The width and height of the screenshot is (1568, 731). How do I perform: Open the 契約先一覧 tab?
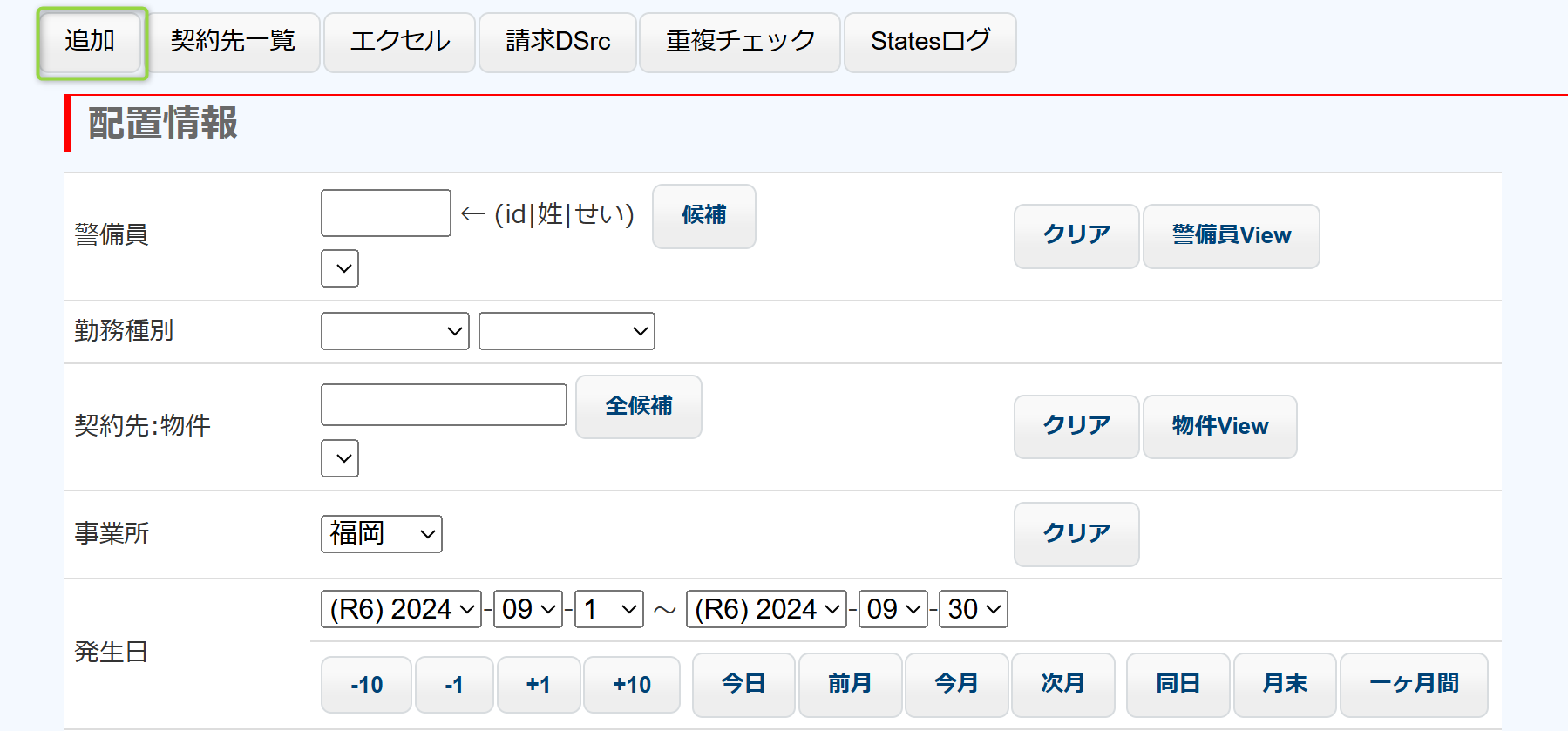pyautogui.click(x=233, y=42)
